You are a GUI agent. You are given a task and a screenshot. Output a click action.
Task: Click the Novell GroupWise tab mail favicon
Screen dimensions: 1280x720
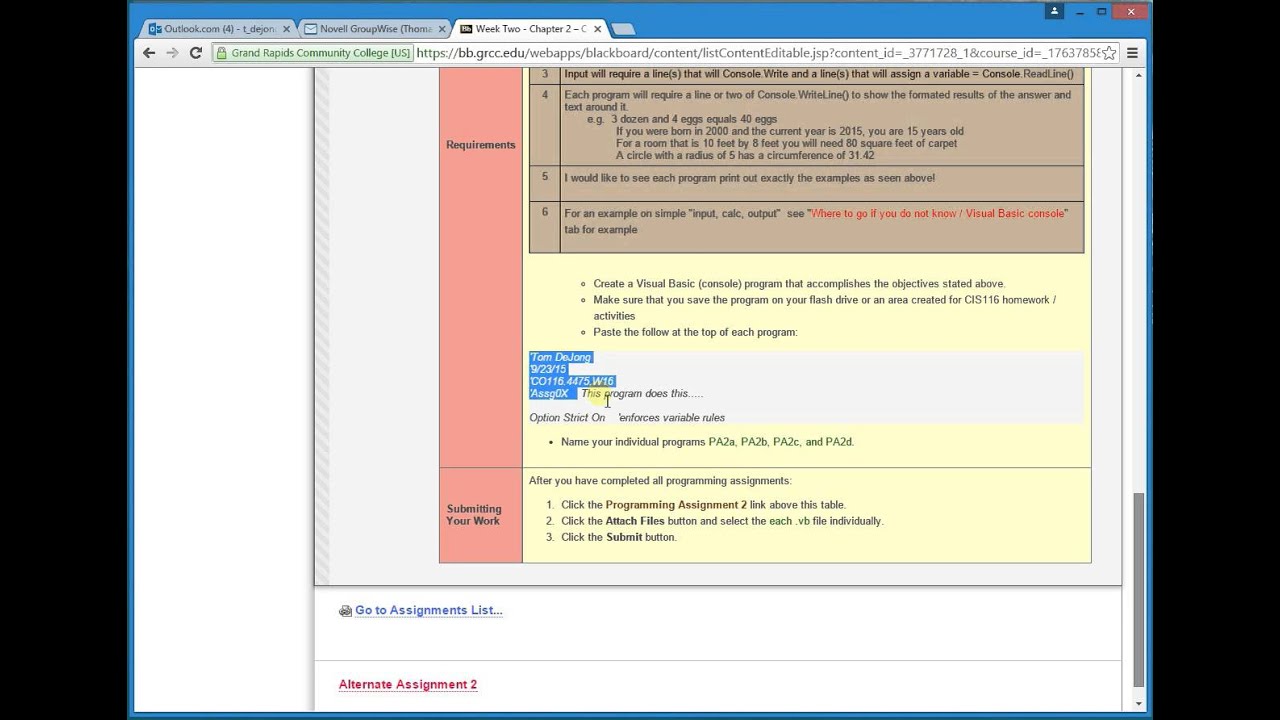click(310, 29)
